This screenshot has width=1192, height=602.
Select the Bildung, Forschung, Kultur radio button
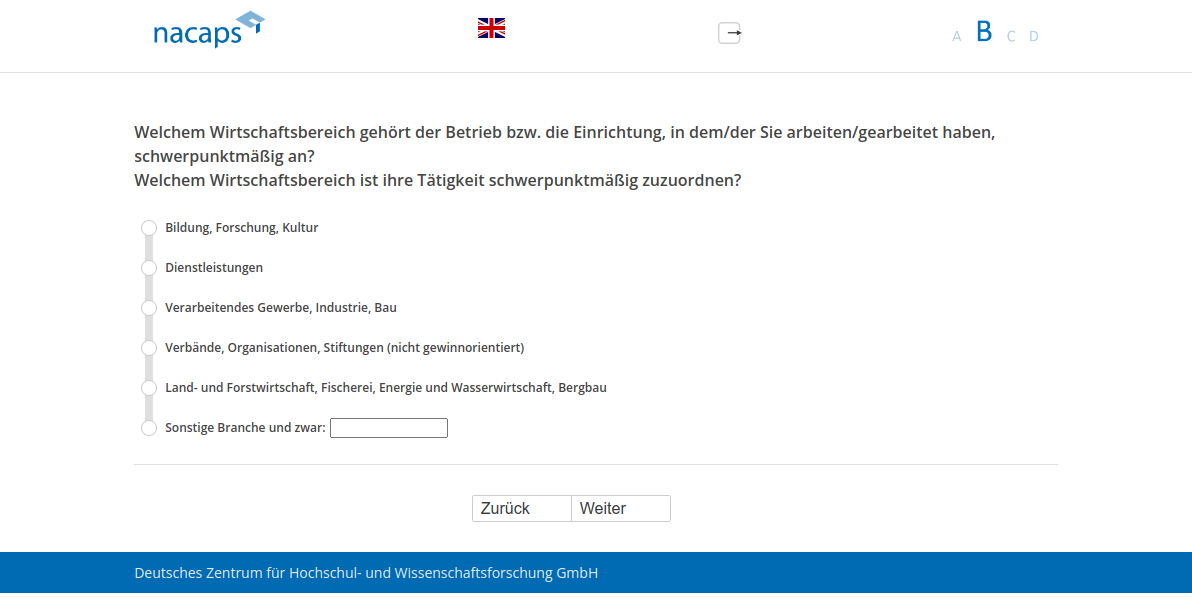coord(149,228)
